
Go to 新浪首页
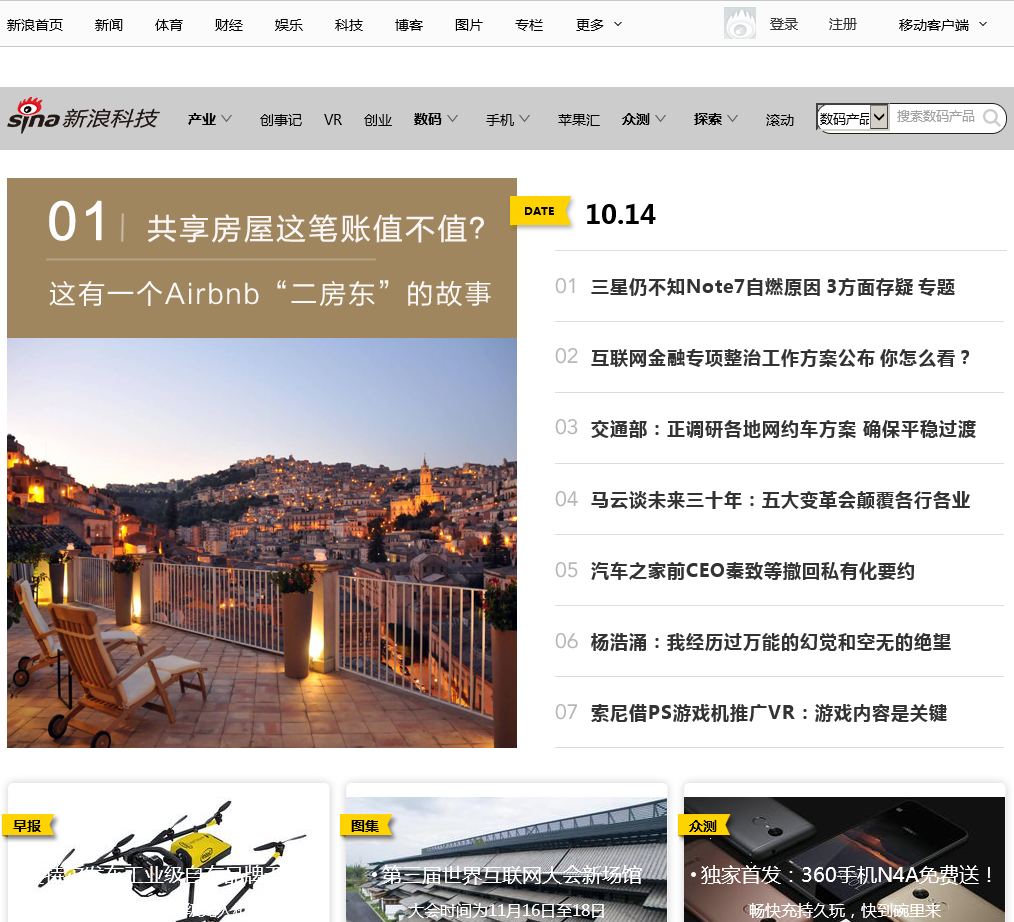pyautogui.click(x=35, y=25)
